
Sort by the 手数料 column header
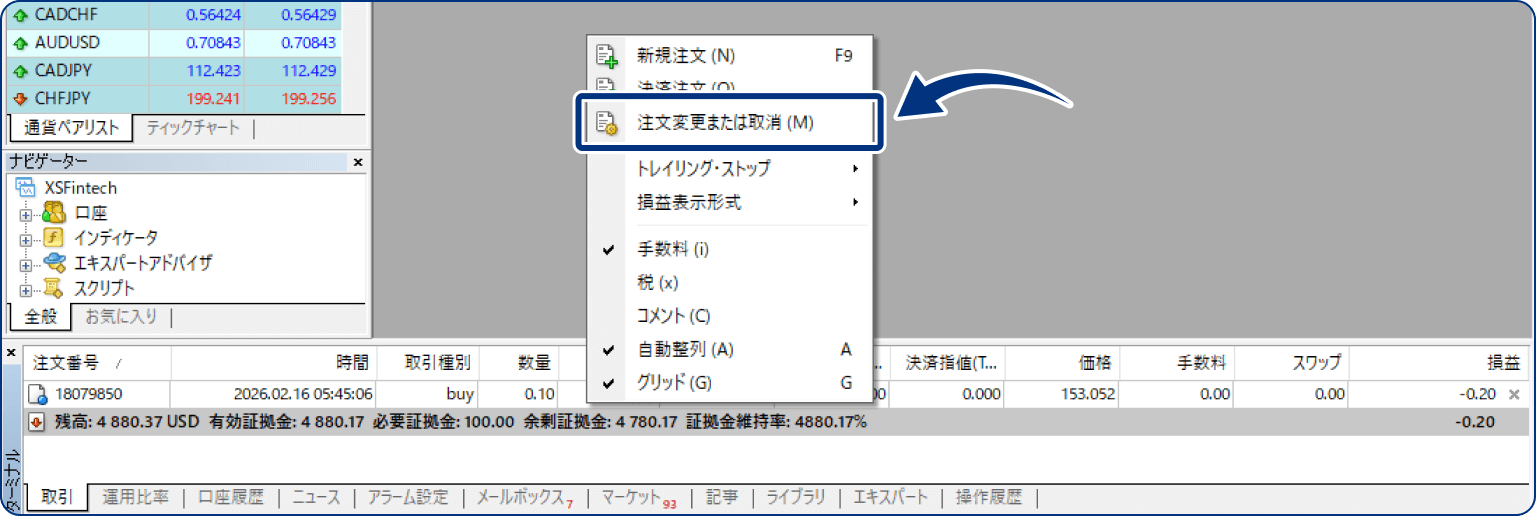pyautogui.click(x=1176, y=363)
